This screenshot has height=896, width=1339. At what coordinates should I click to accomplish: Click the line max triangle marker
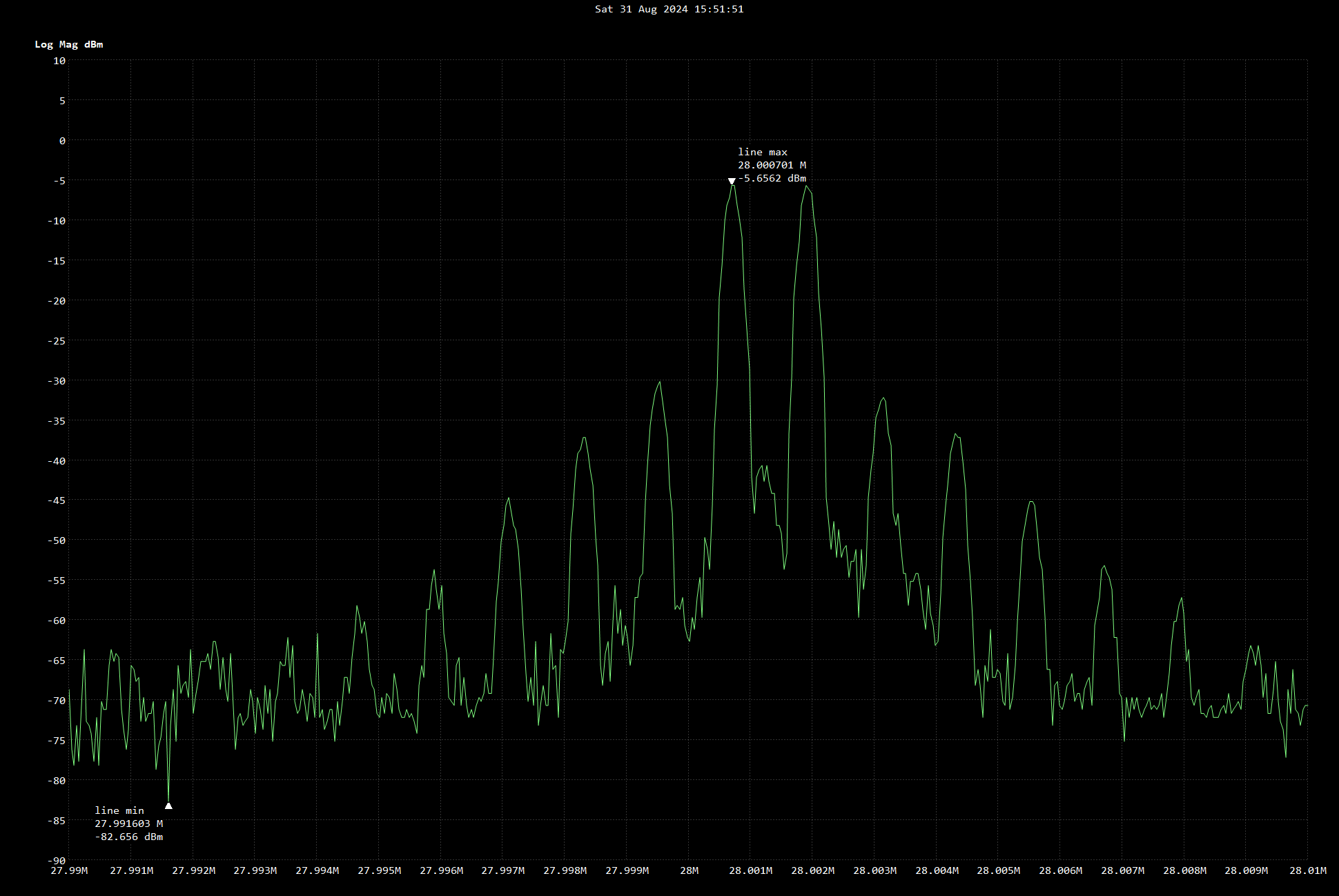click(732, 182)
